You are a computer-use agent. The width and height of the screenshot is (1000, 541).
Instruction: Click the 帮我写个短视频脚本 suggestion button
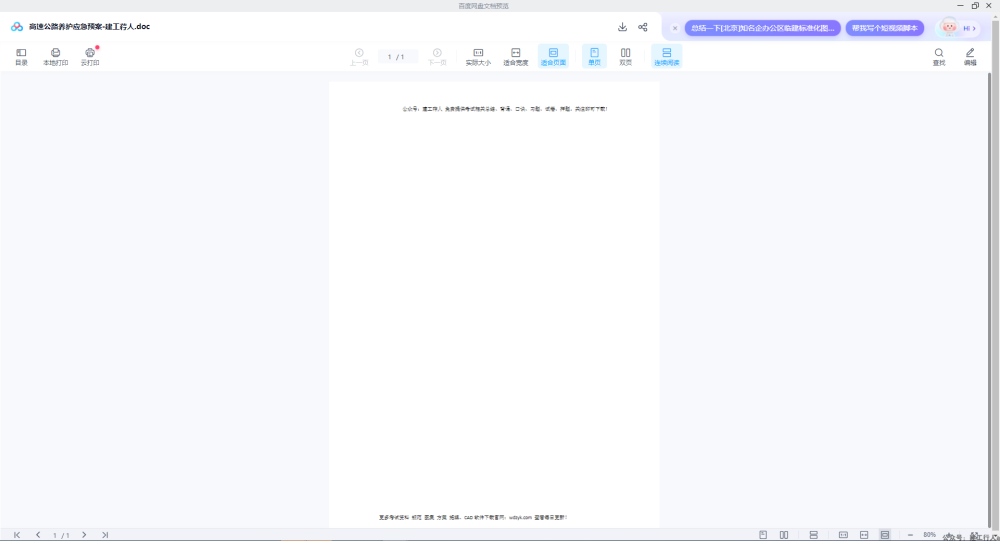point(885,28)
